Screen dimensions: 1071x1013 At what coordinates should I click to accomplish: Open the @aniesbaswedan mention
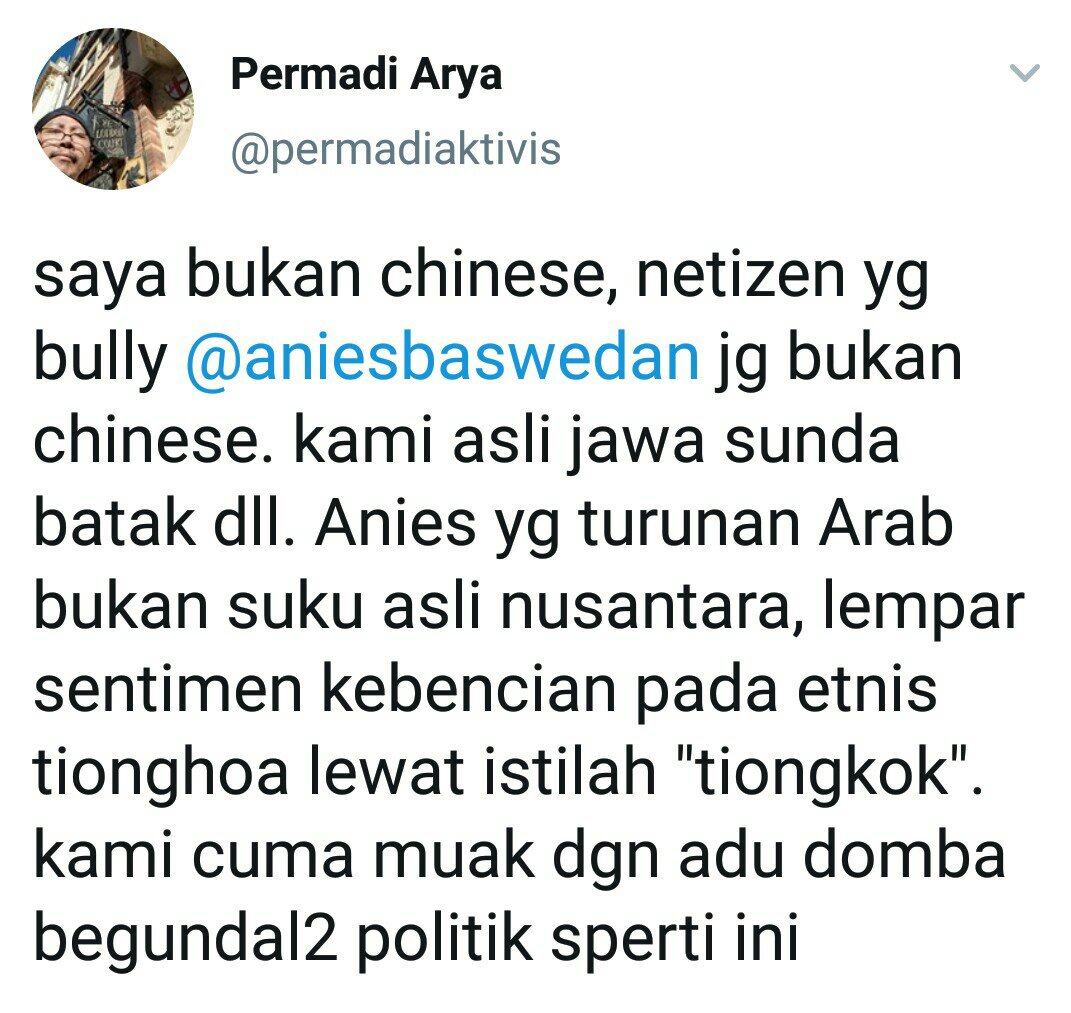pos(443,357)
